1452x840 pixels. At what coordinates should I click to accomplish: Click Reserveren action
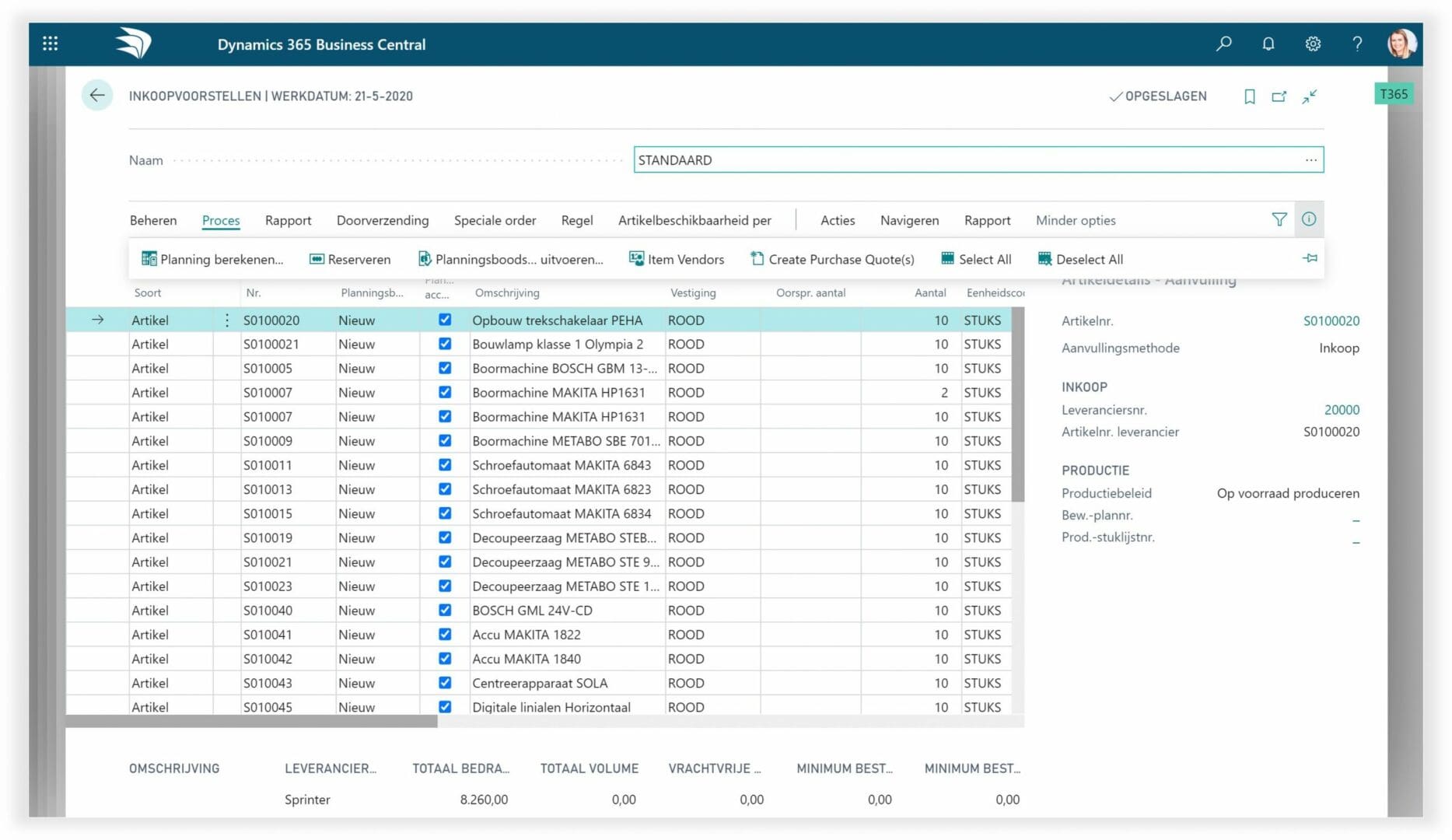click(x=350, y=259)
